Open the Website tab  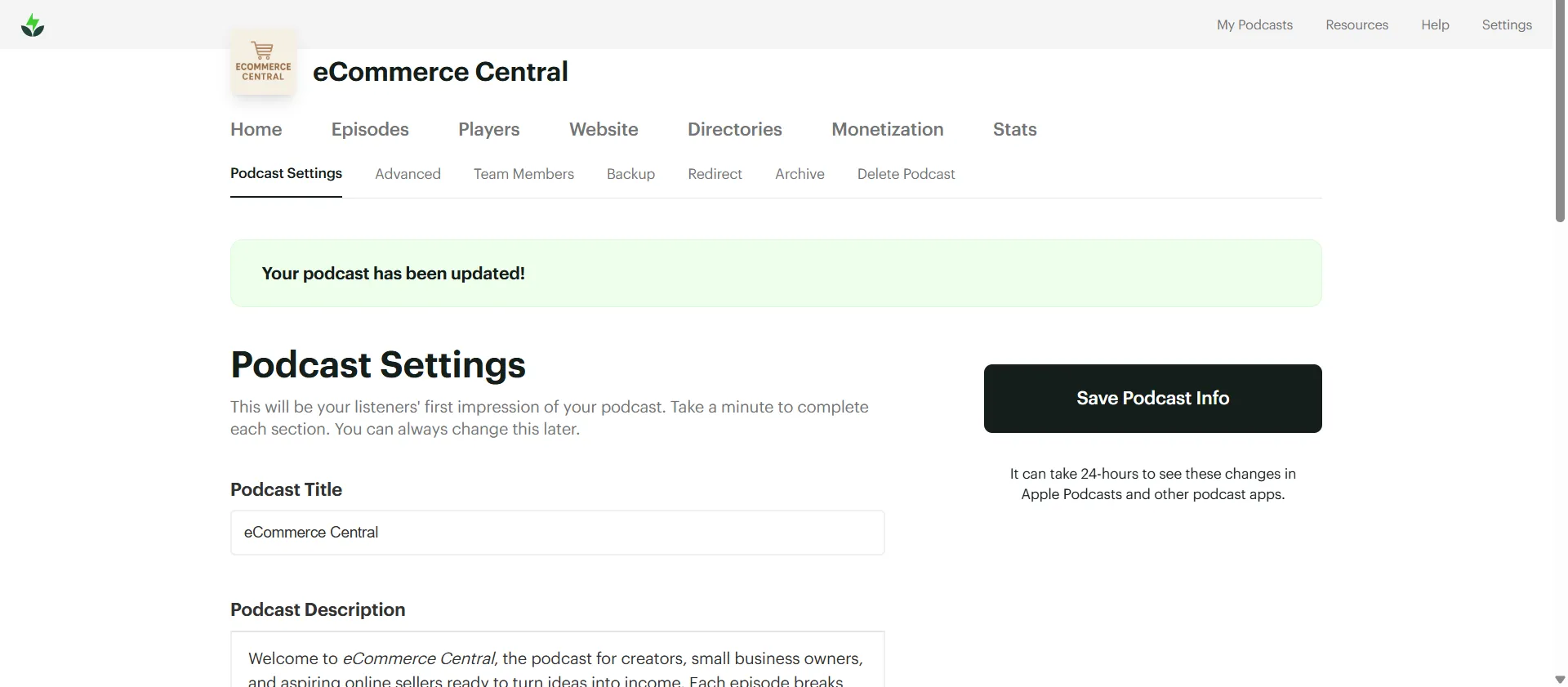(604, 129)
